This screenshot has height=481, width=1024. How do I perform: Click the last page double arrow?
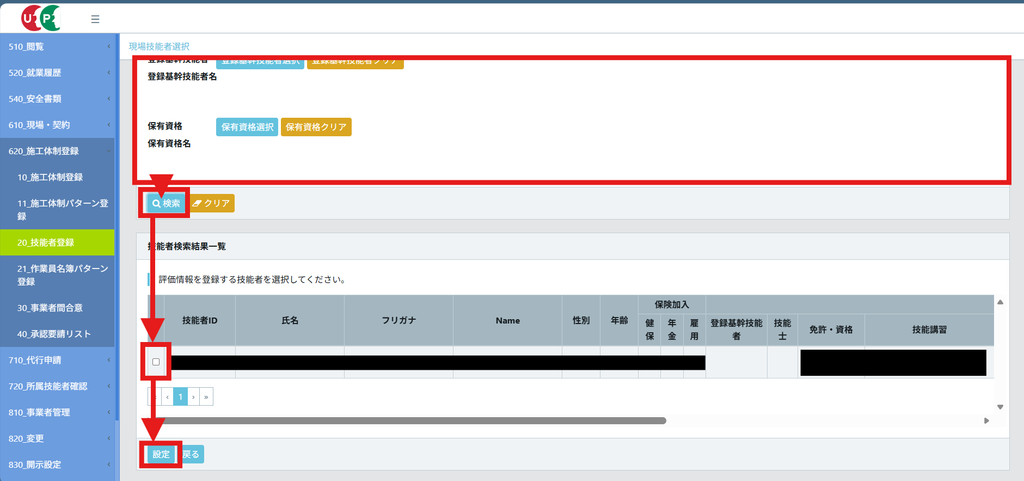pos(207,396)
